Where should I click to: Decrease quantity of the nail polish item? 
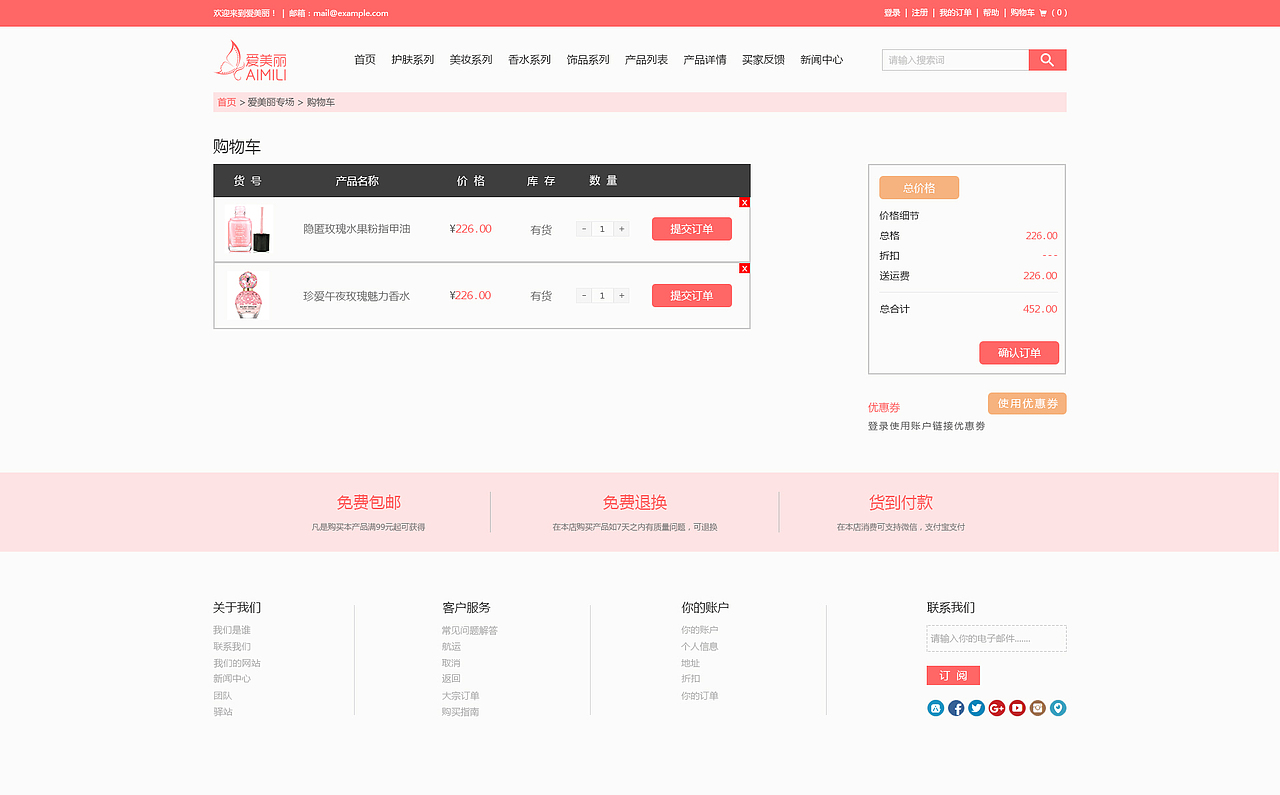pos(584,229)
